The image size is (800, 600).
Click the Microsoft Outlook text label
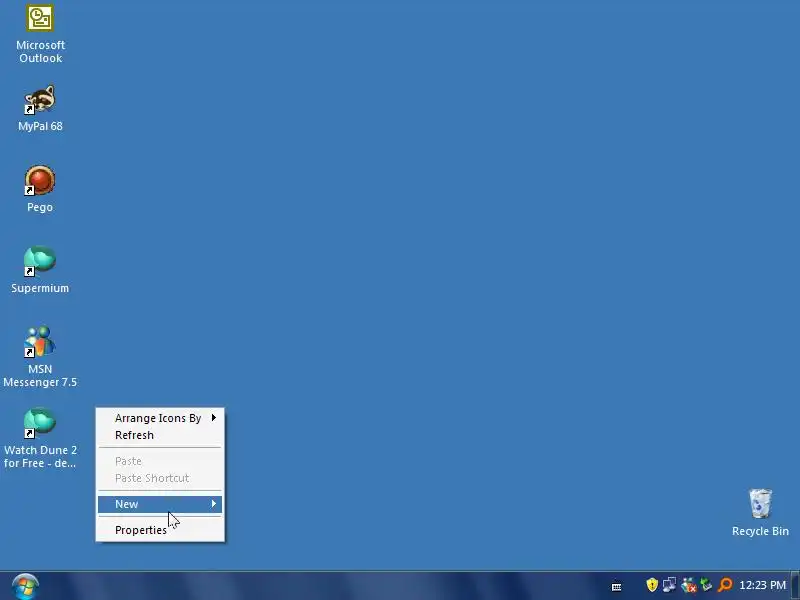(x=40, y=52)
